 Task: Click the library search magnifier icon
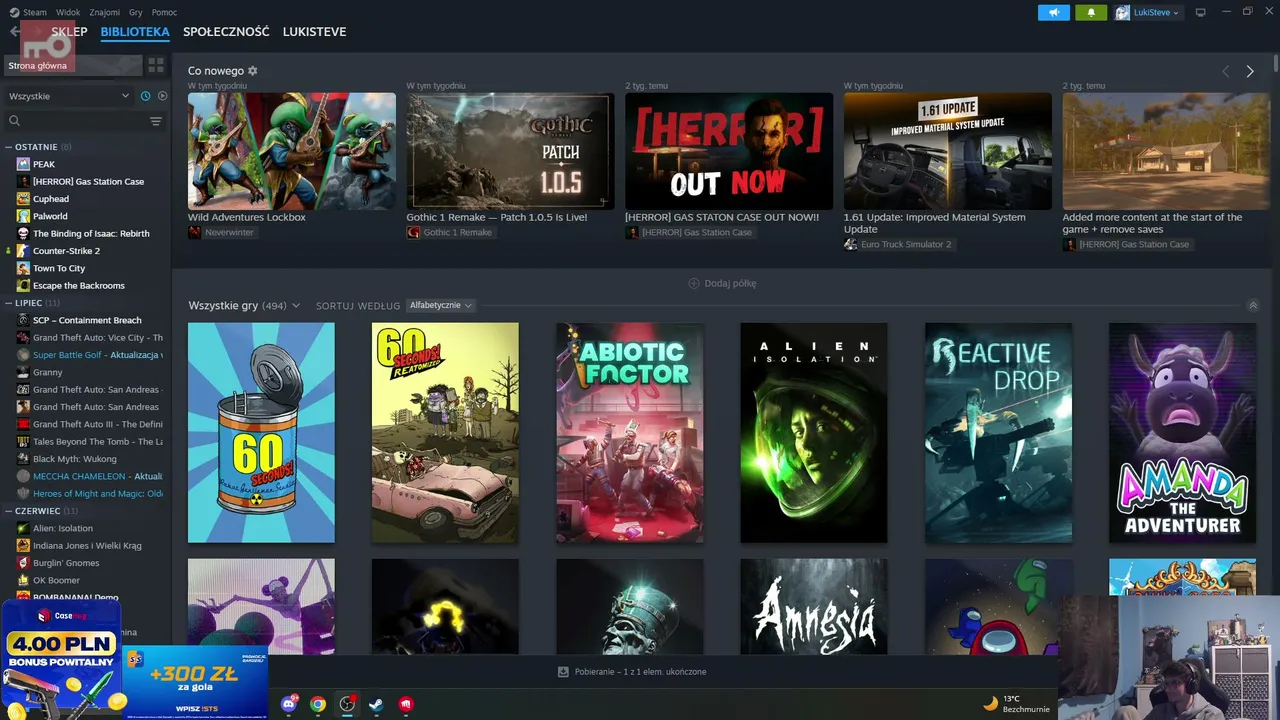point(14,121)
